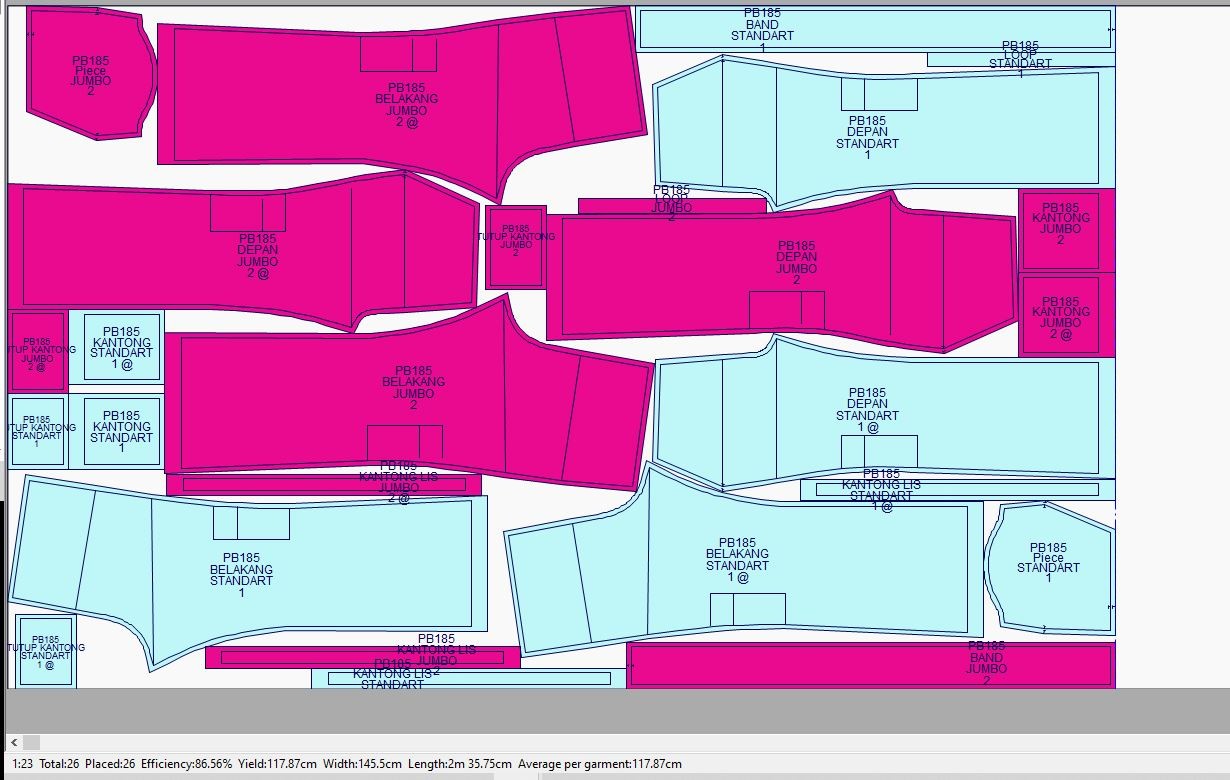Select the KANTONG STANDART 1 @ pocket piece
The width and height of the screenshot is (1230, 780).
point(122,347)
